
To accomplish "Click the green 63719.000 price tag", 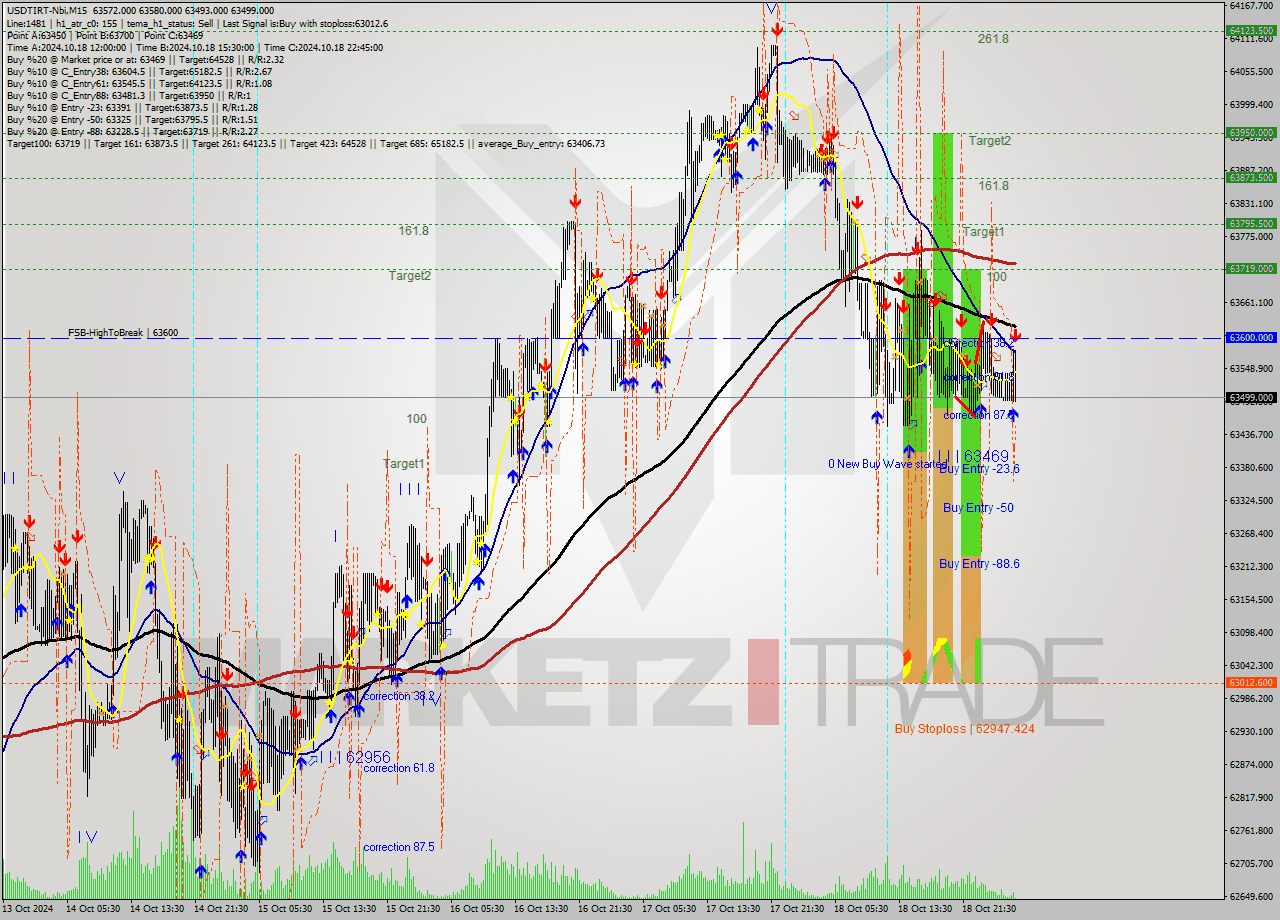I will pyautogui.click(x=1250, y=268).
